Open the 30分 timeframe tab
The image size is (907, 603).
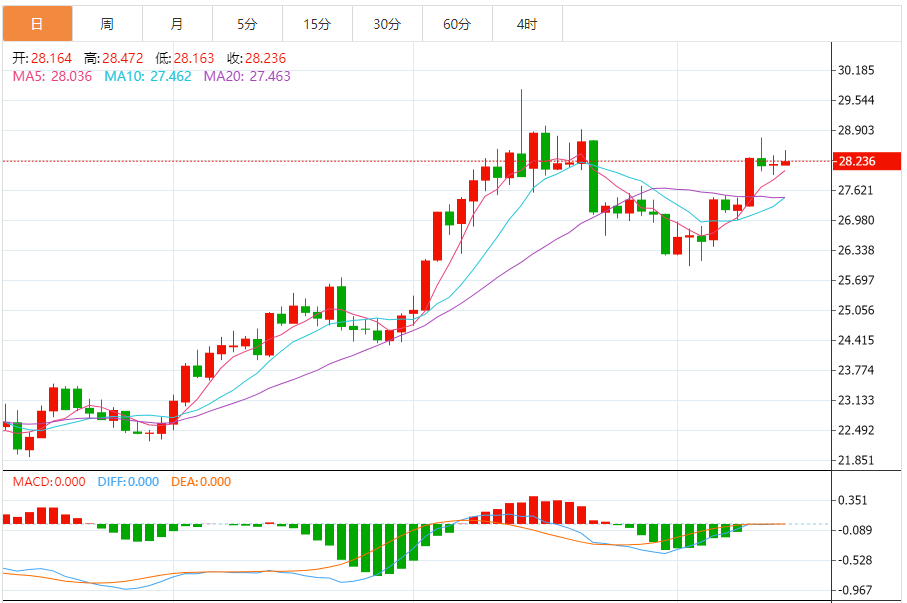pos(388,24)
